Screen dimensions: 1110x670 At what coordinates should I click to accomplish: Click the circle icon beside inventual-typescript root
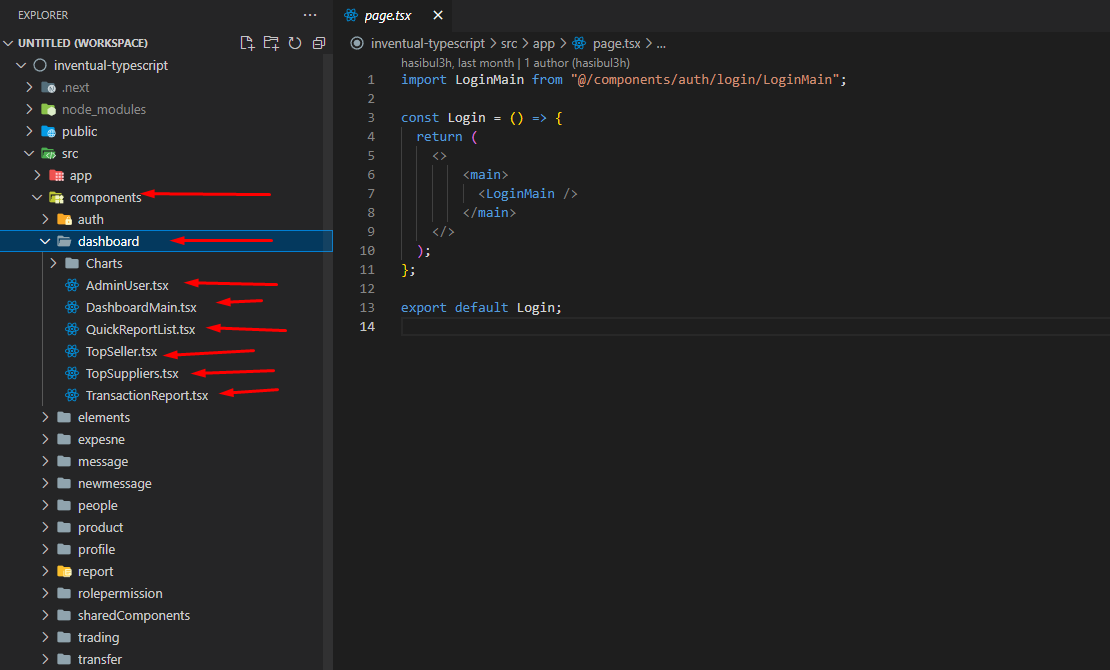click(40, 65)
